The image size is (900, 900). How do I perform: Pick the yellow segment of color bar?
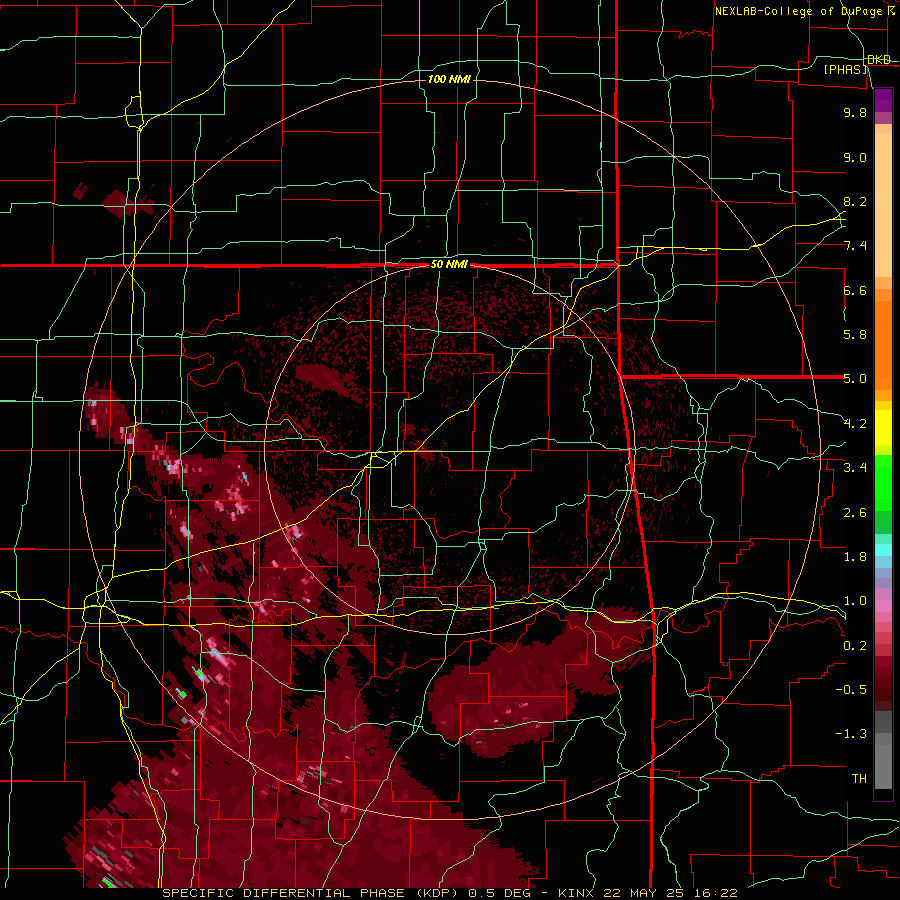pyautogui.click(x=883, y=428)
